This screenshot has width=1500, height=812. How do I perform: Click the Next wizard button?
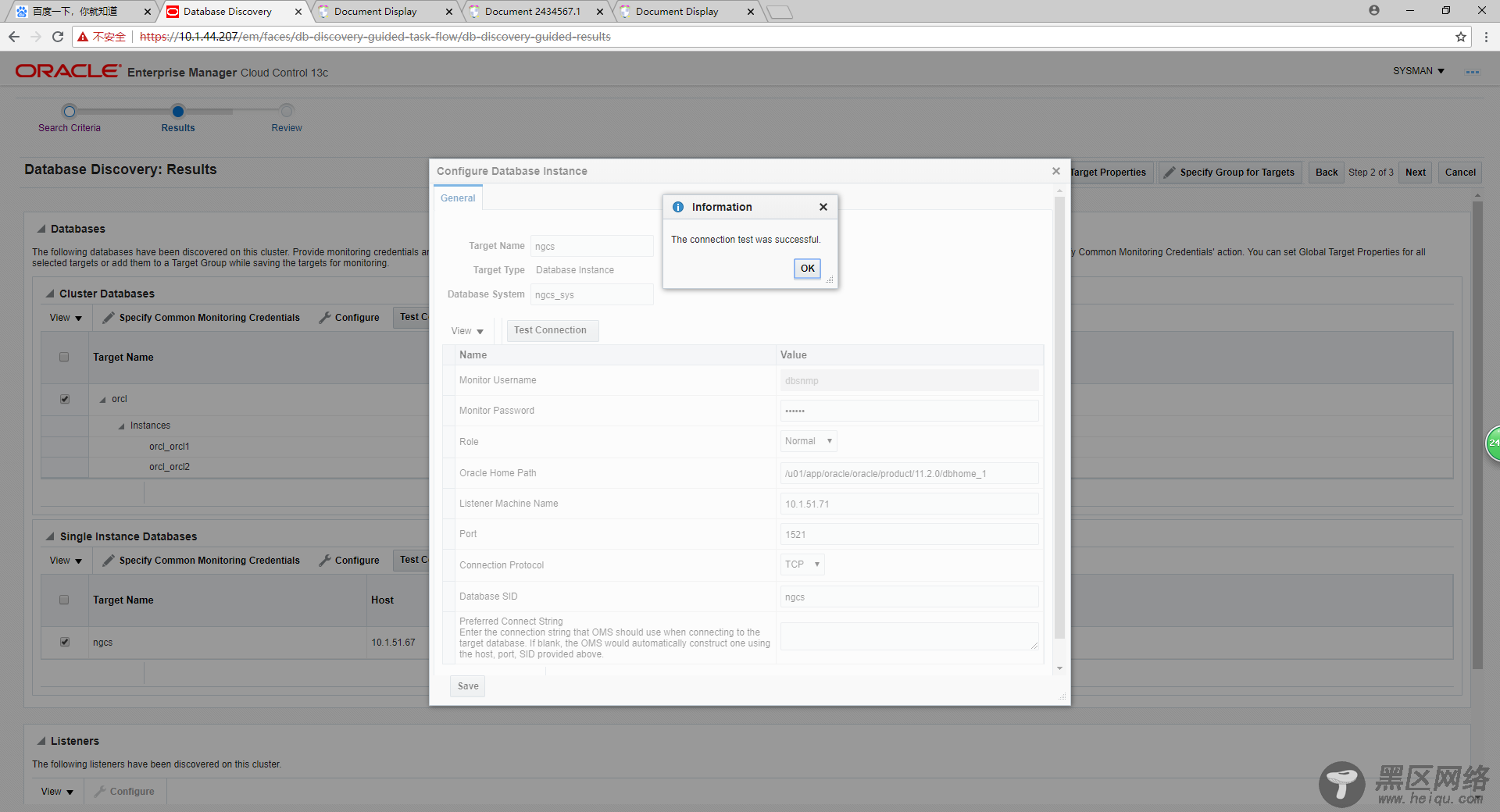click(x=1415, y=173)
